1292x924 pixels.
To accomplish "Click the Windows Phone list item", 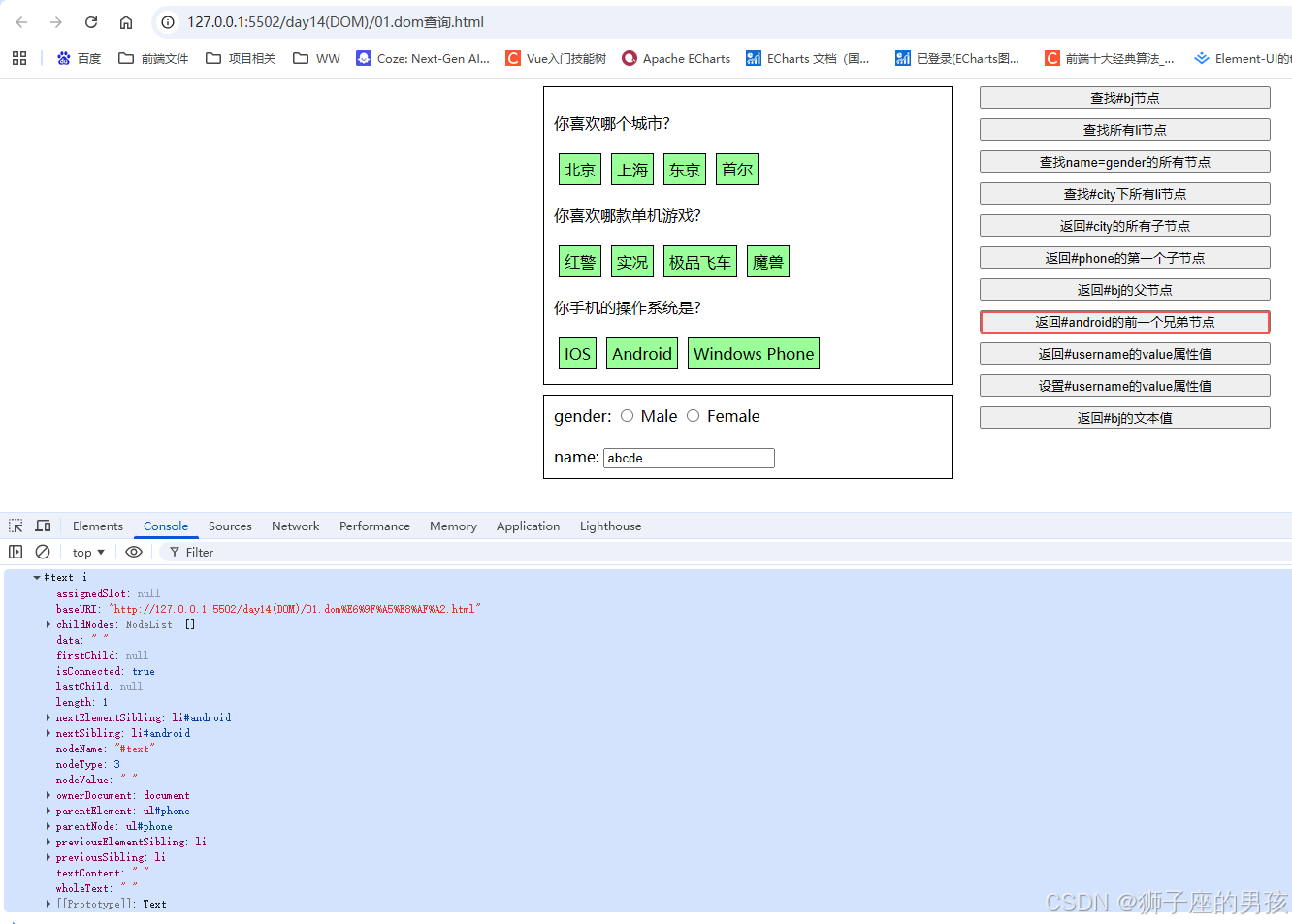I will (x=754, y=354).
